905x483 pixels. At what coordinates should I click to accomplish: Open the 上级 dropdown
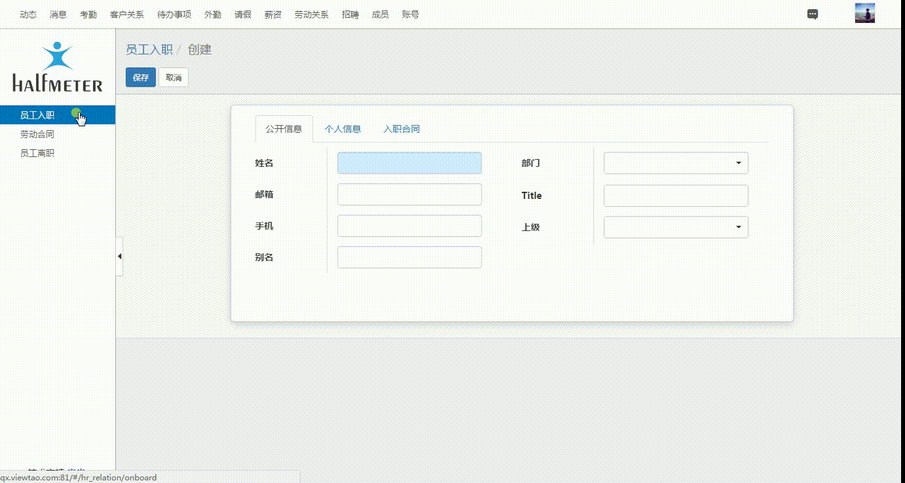click(x=676, y=227)
